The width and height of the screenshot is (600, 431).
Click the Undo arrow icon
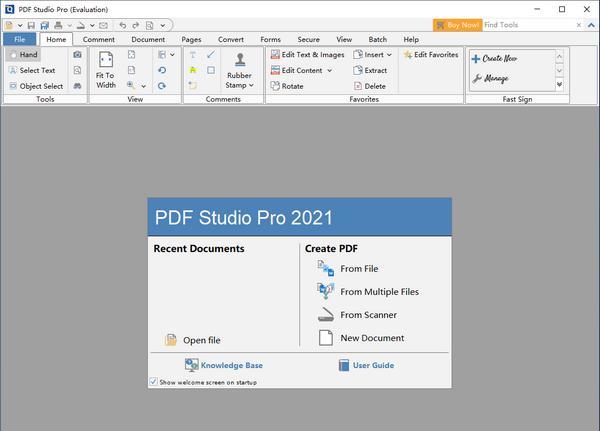tap(122, 25)
